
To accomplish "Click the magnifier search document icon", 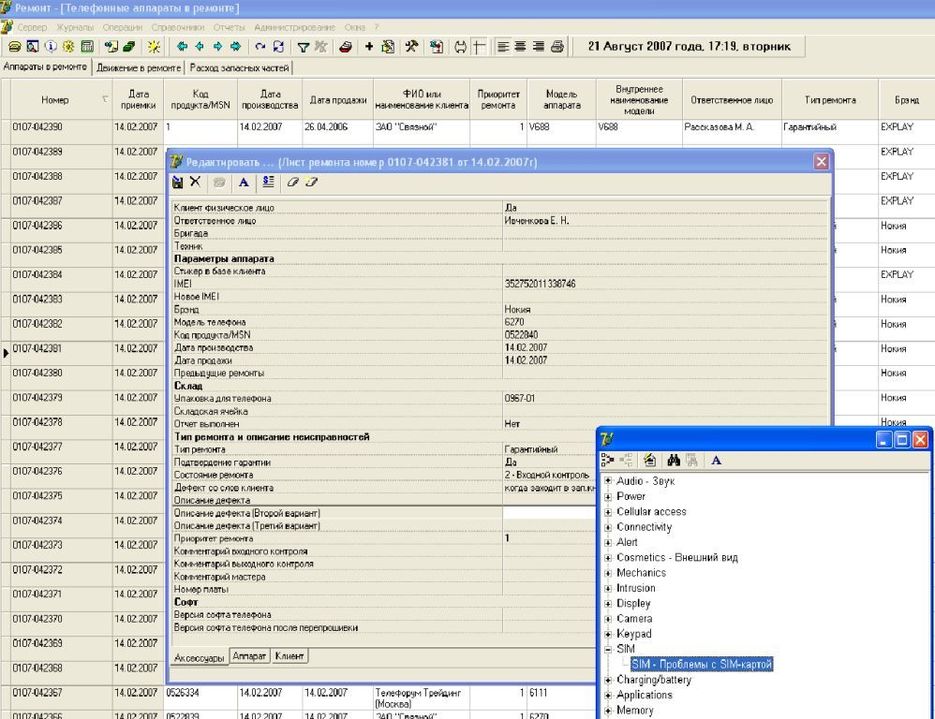I will 33,47.
